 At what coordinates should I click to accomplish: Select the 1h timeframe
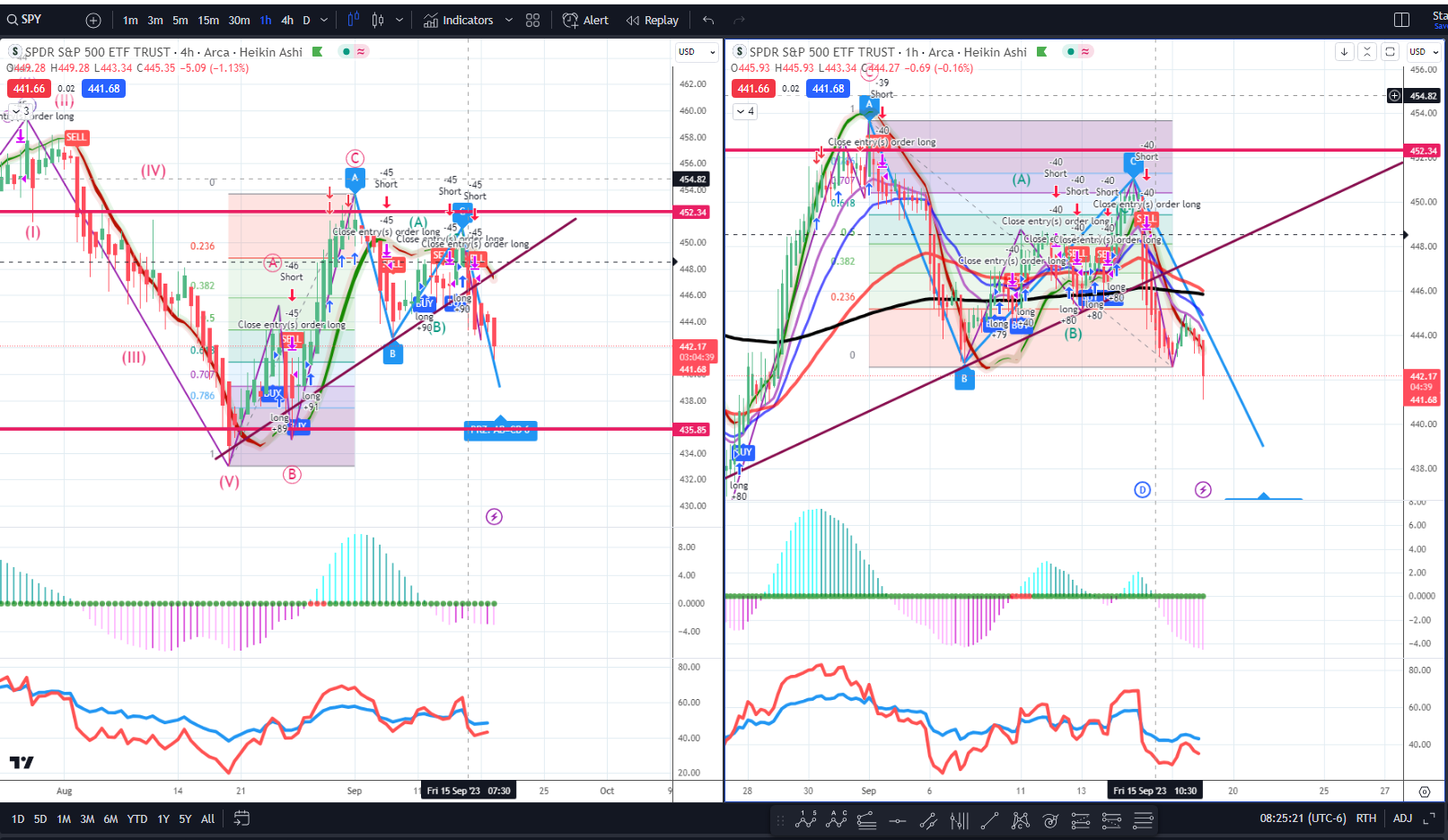[x=266, y=20]
